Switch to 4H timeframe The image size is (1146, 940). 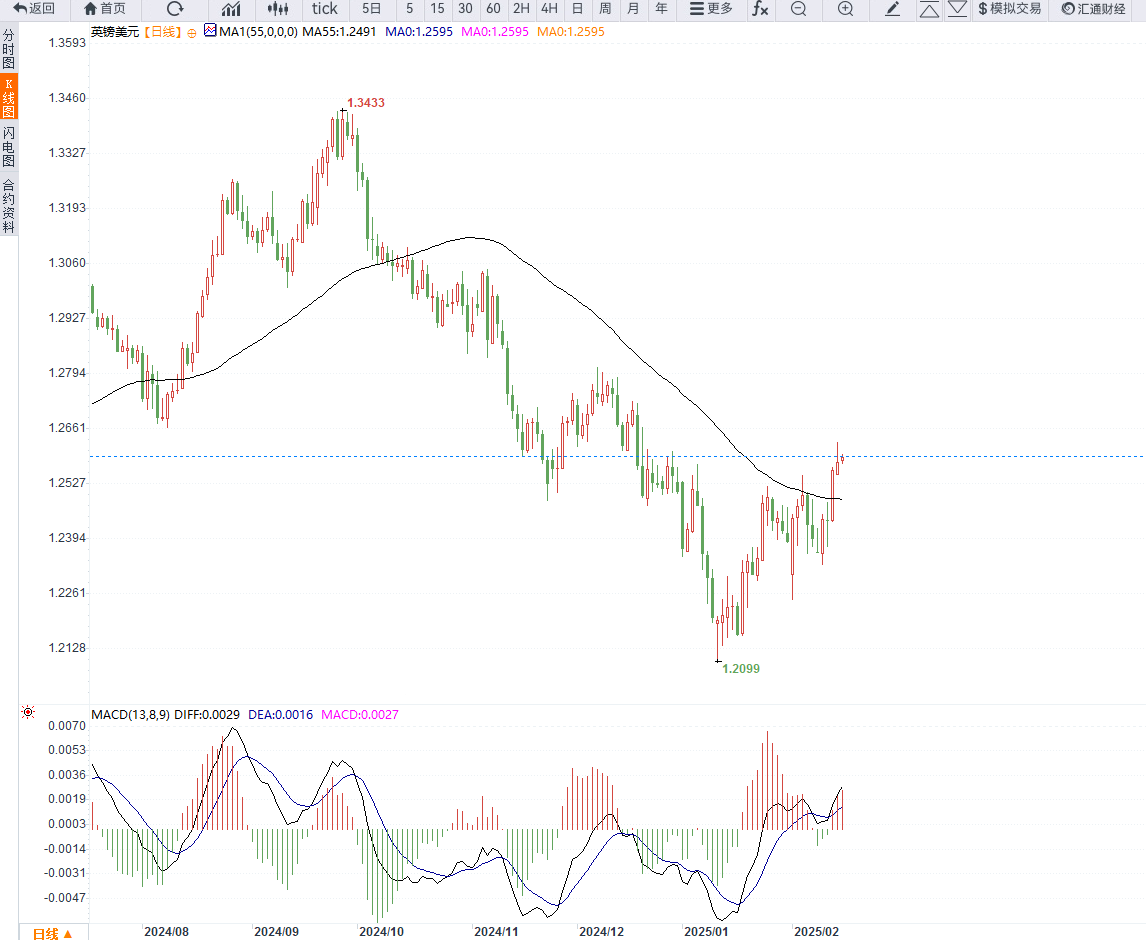tap(549, 9)
